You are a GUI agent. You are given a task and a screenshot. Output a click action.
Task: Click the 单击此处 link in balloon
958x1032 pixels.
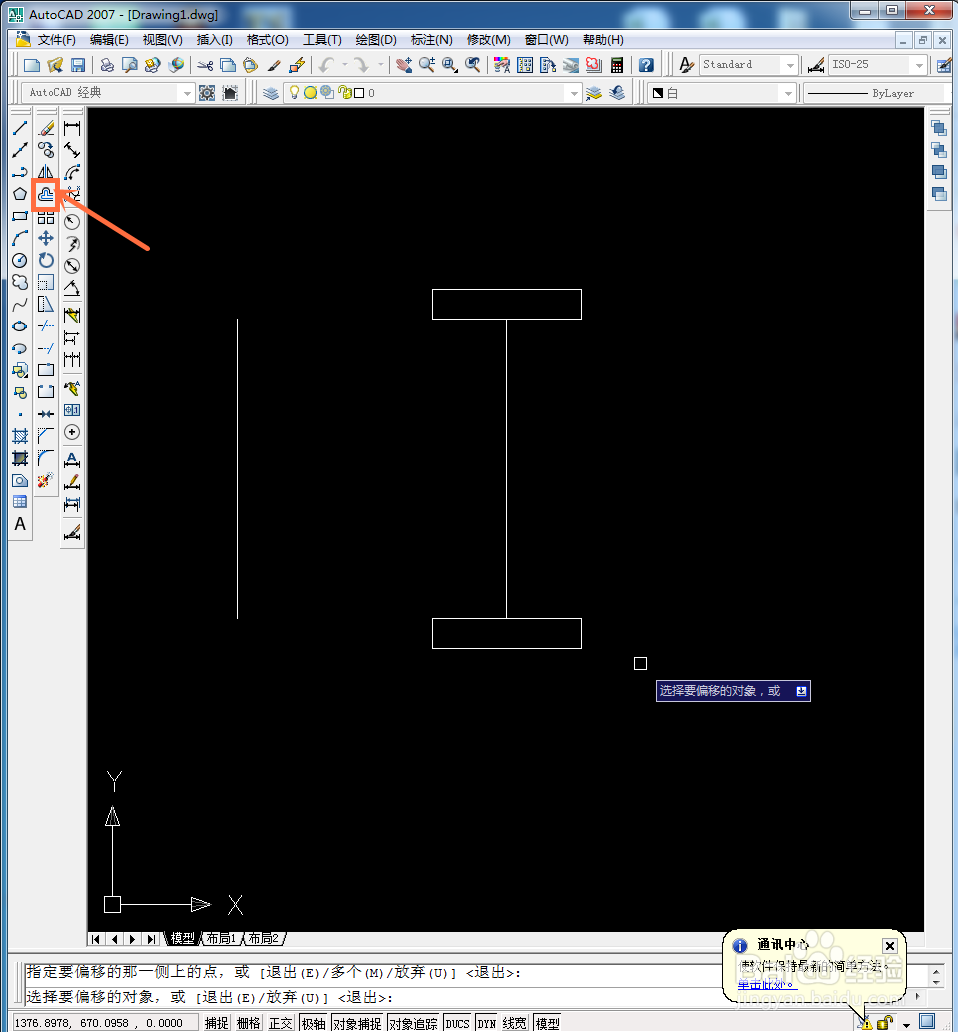point(766,984)
